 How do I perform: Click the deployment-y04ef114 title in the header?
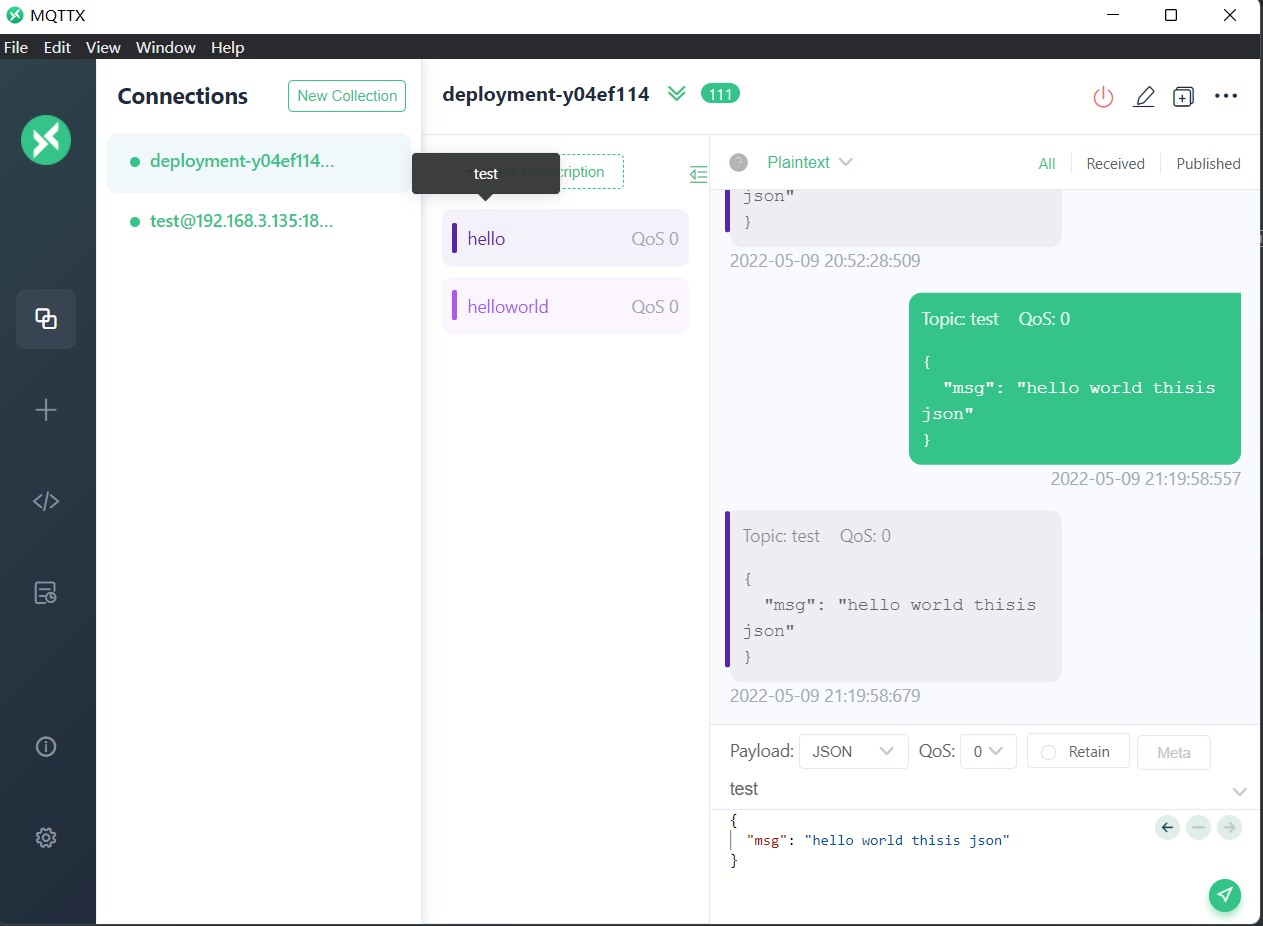(546, 95)
